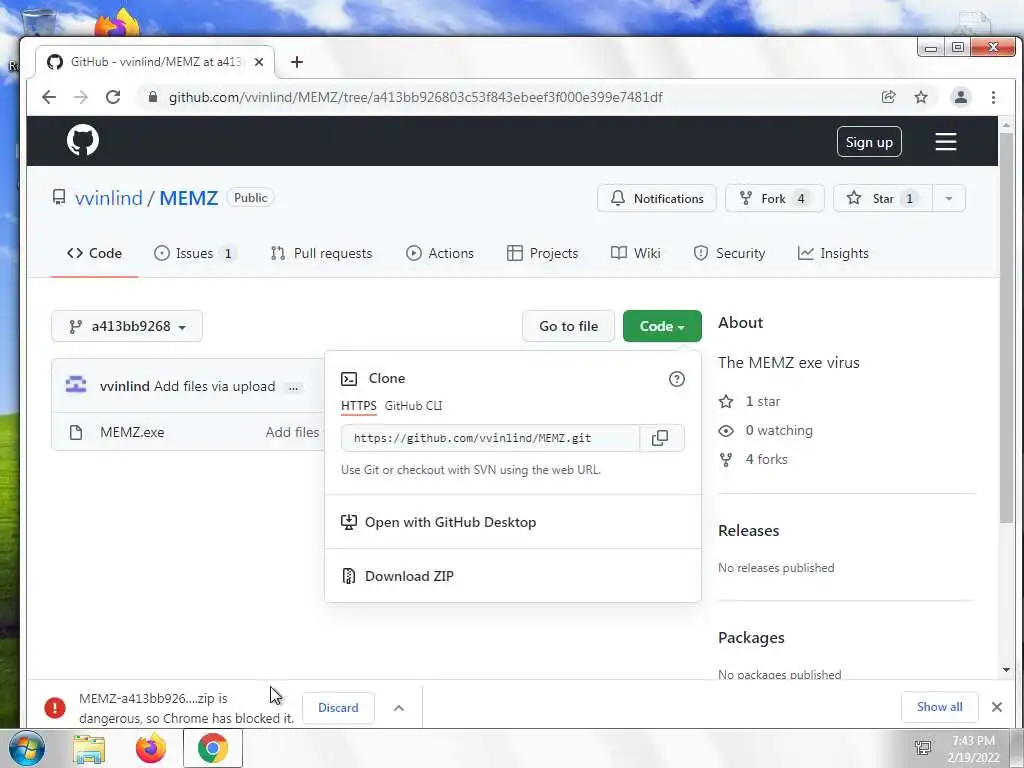Bookmark this page with the star icon

[x=921, y=97]
